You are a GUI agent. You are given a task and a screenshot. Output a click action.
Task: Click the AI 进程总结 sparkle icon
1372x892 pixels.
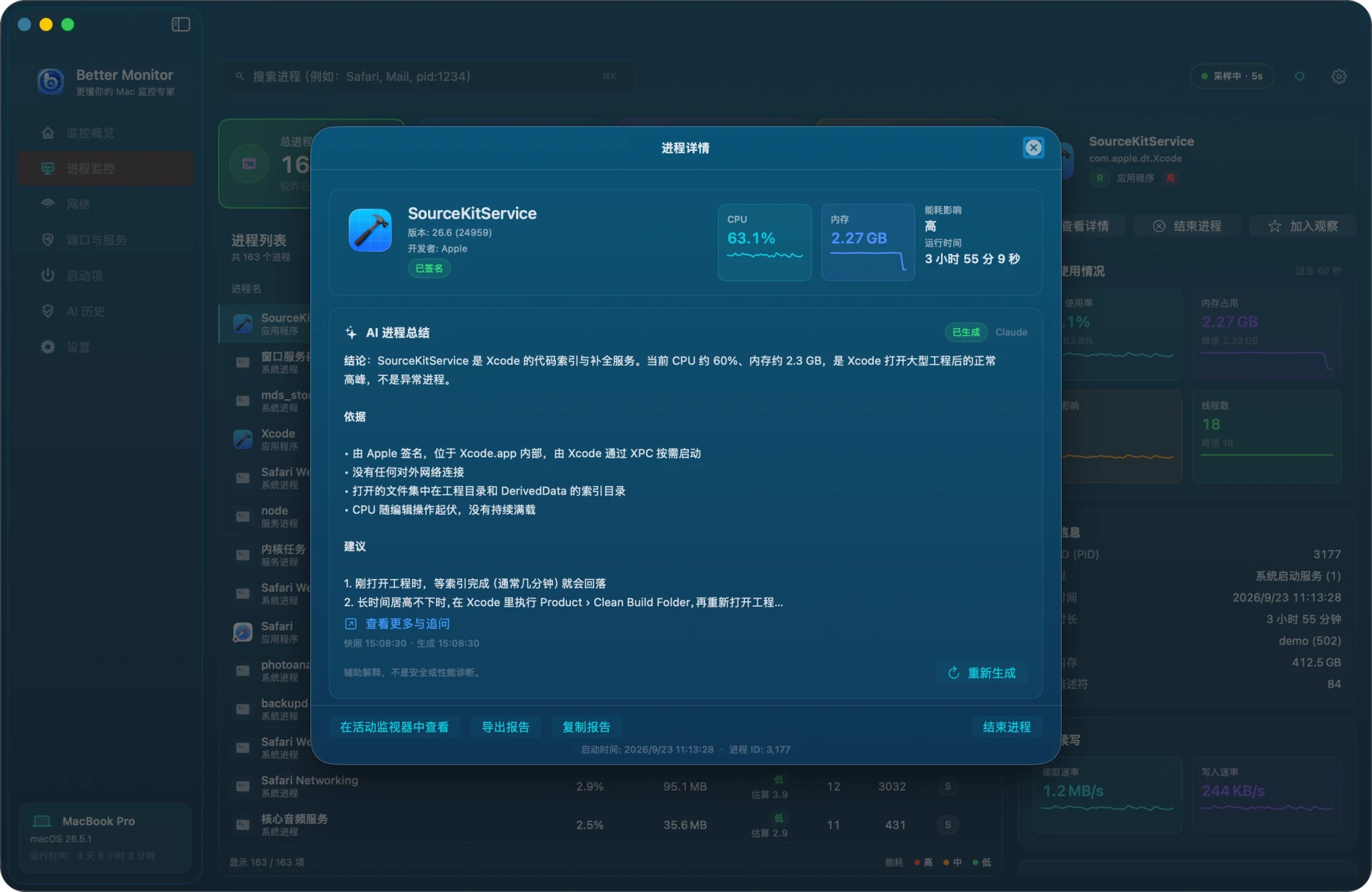(x=351, y=332)
